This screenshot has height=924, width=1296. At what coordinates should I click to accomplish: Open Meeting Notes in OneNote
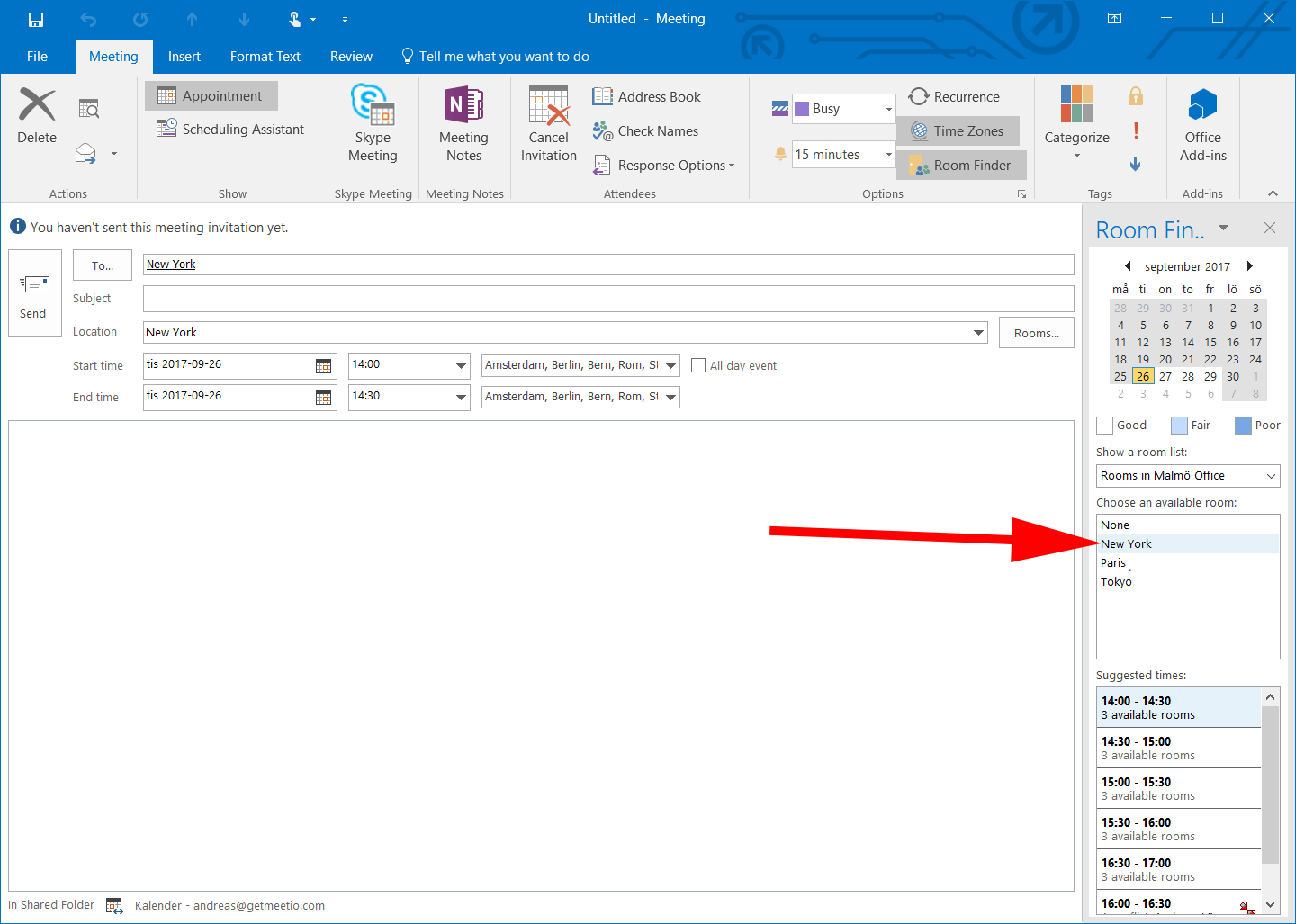click(463, 124)
